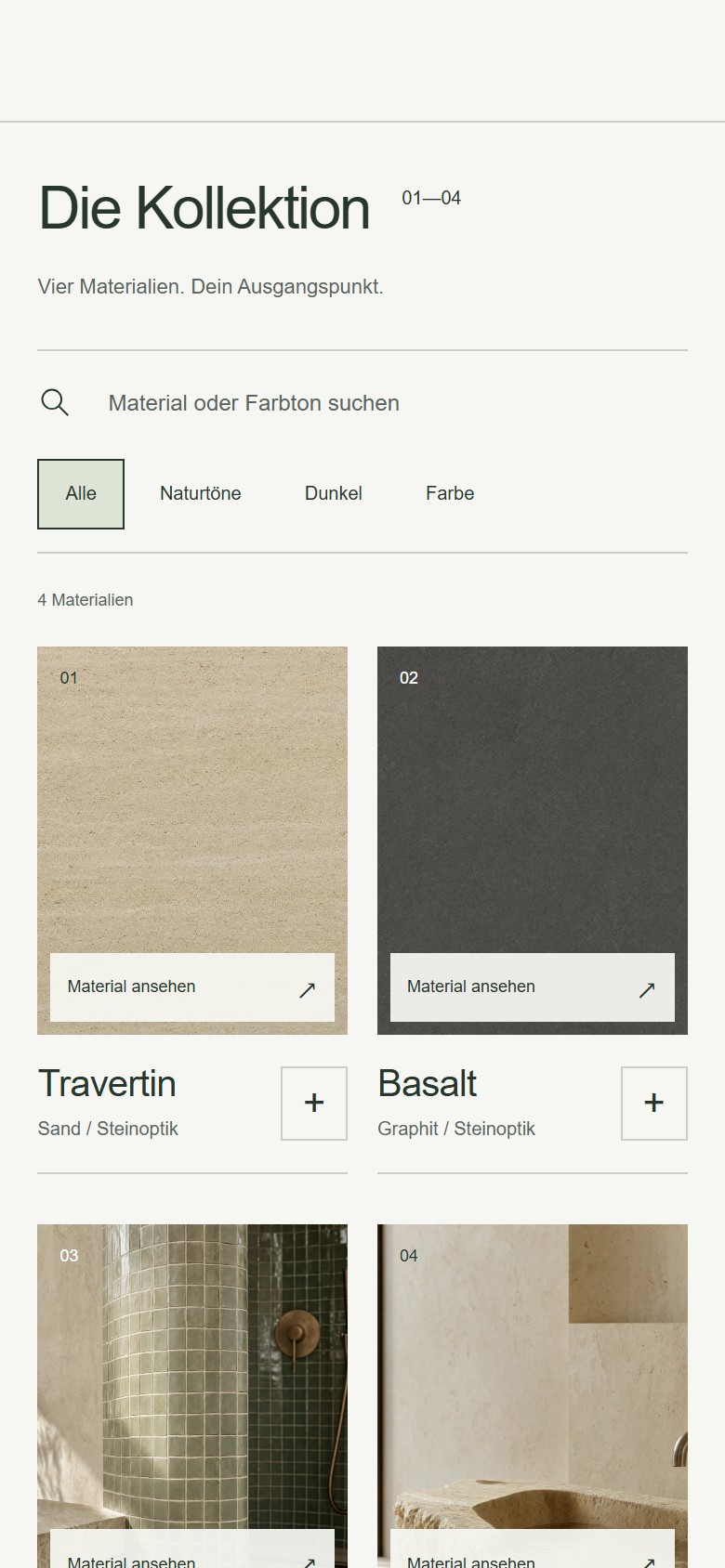The height and width of the screenshot is (1568, 725).
Task: Click the Die Kollektion heading
Action: tap(204, 207)
